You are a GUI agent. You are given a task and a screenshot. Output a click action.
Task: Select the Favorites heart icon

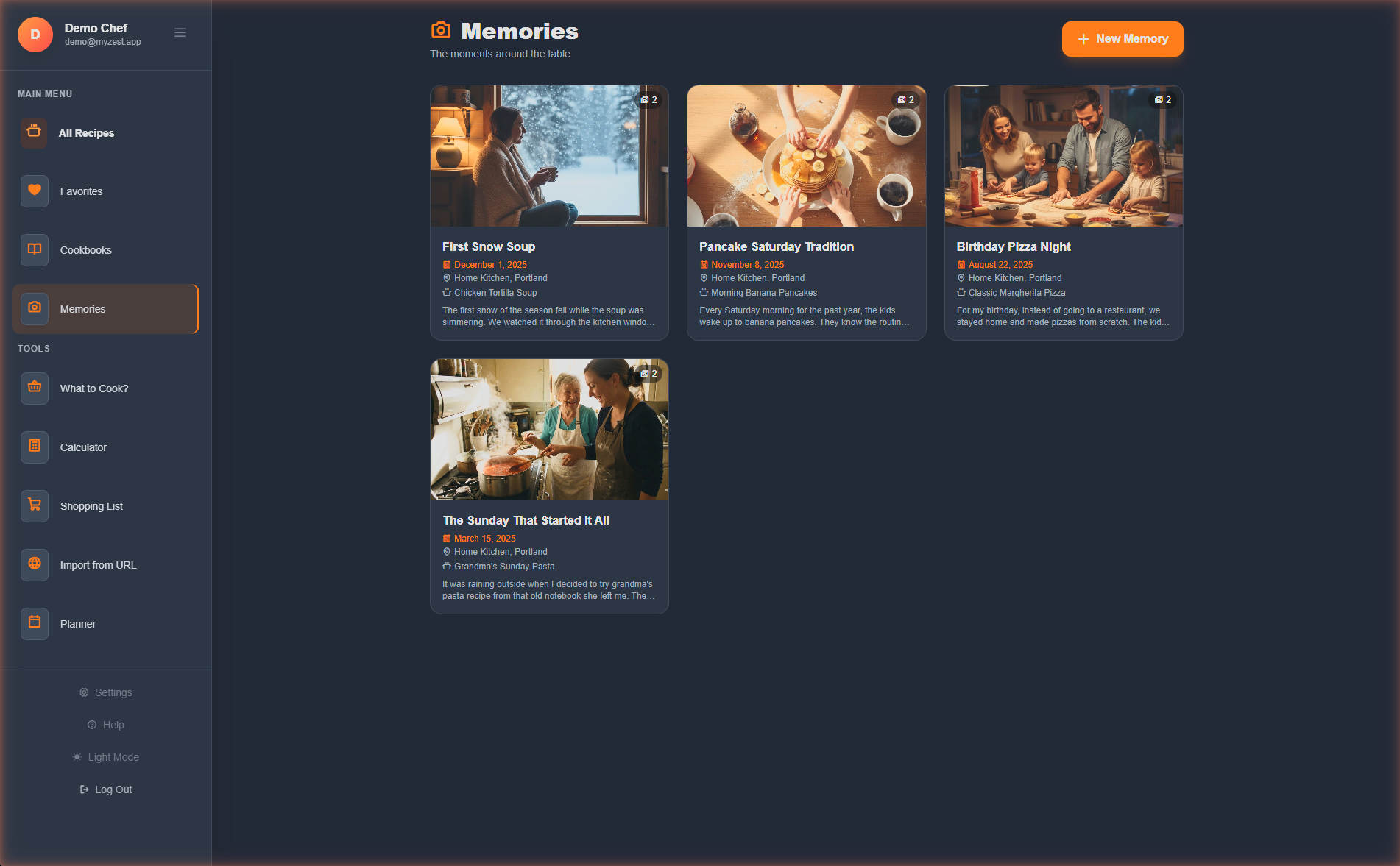pyautogui.click(x=34, y=191)
